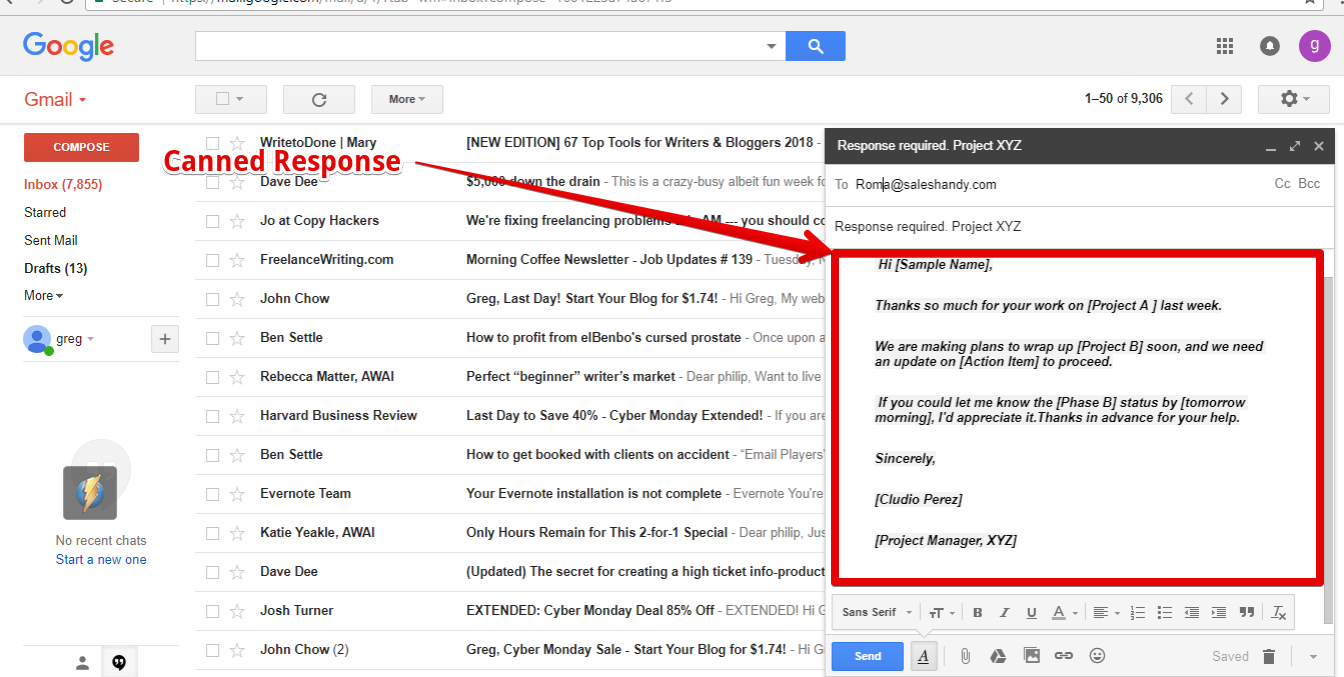Go to the newer messages page
The height and width of the screenshot is (677, 1344).
tap(1189, 99)
